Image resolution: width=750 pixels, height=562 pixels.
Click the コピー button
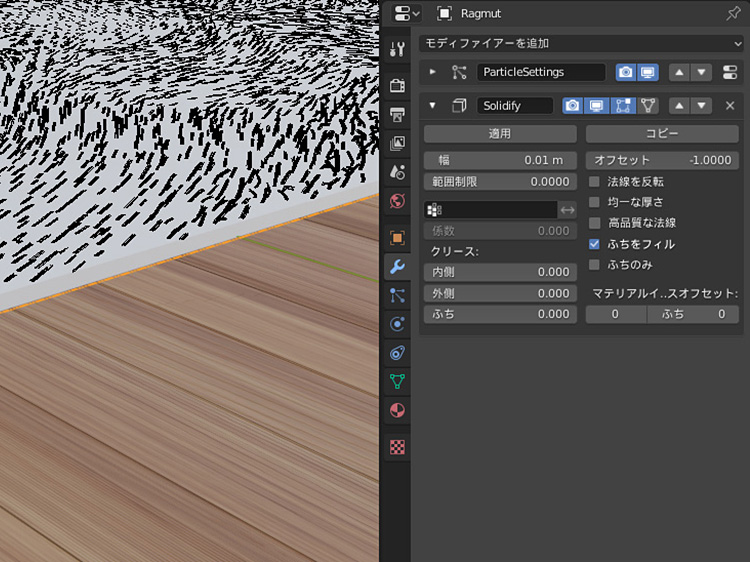click(662, 134)
